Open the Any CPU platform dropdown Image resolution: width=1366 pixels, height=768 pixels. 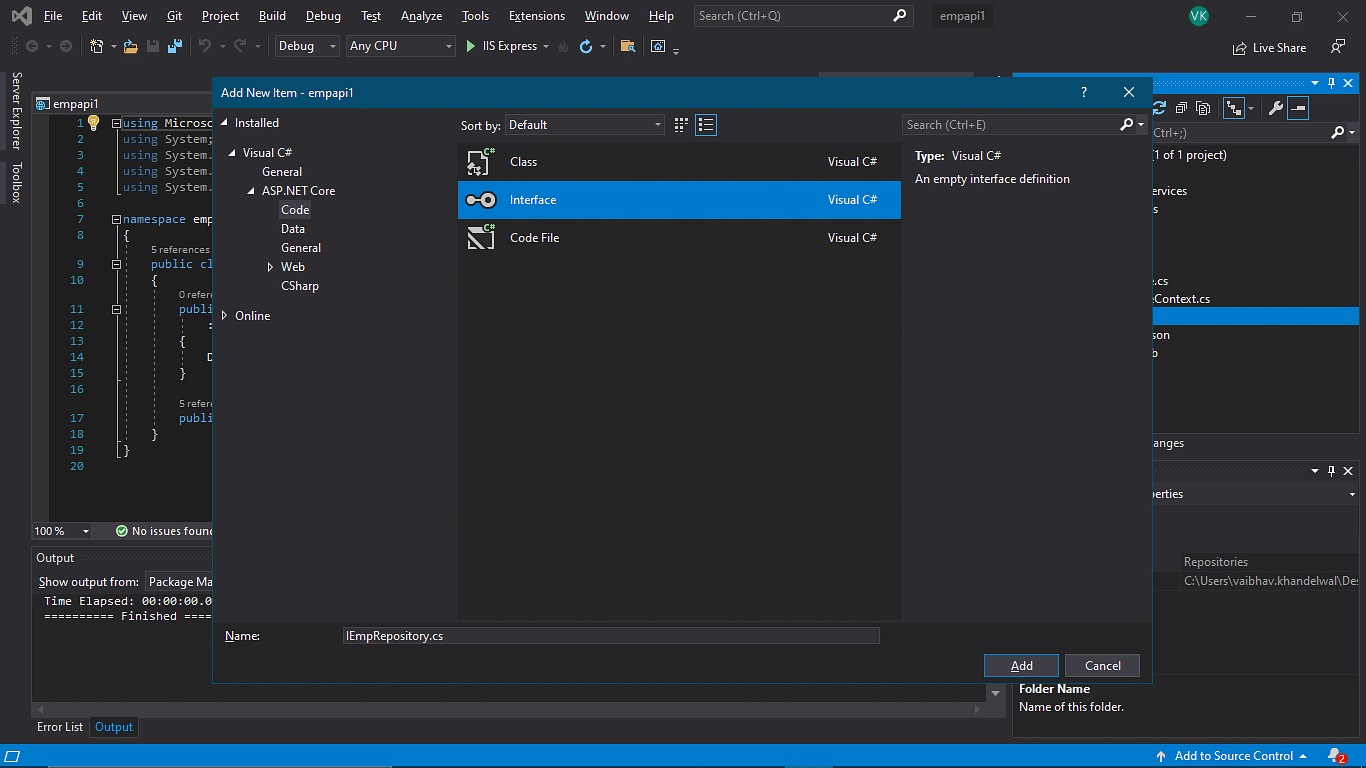tap(401, 46)
